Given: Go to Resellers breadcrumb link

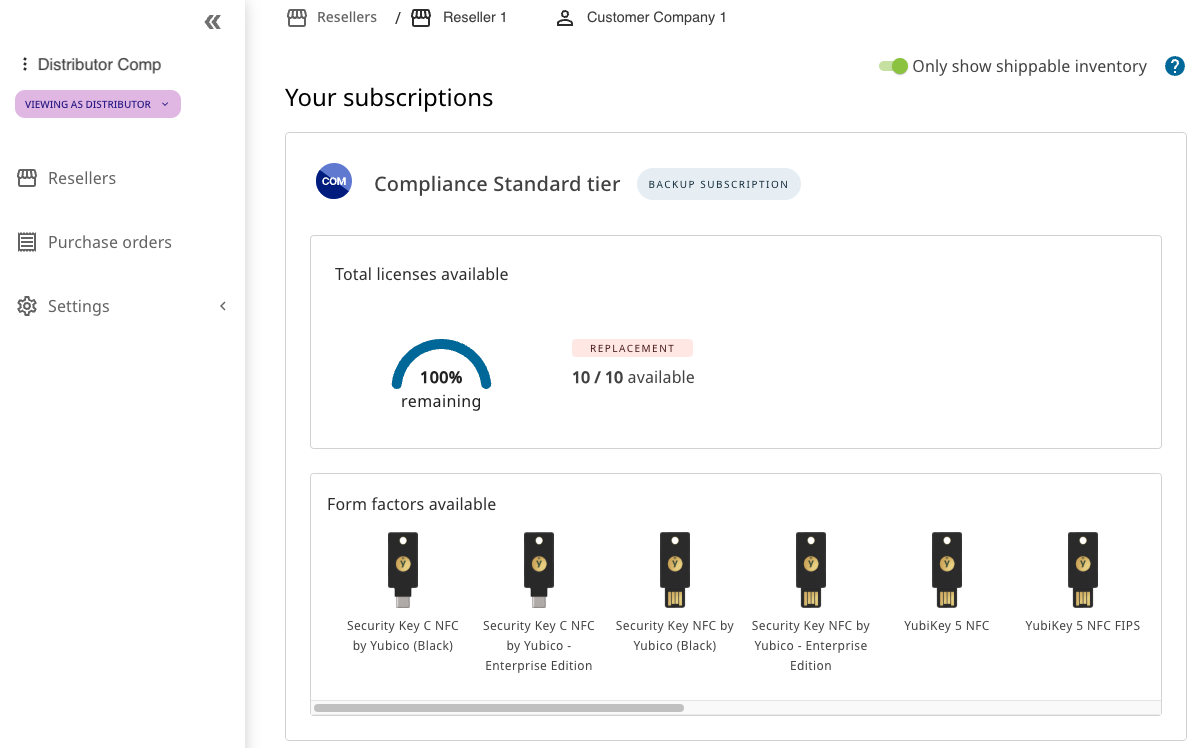Looking at the screenshot, I should click(347, 18).
